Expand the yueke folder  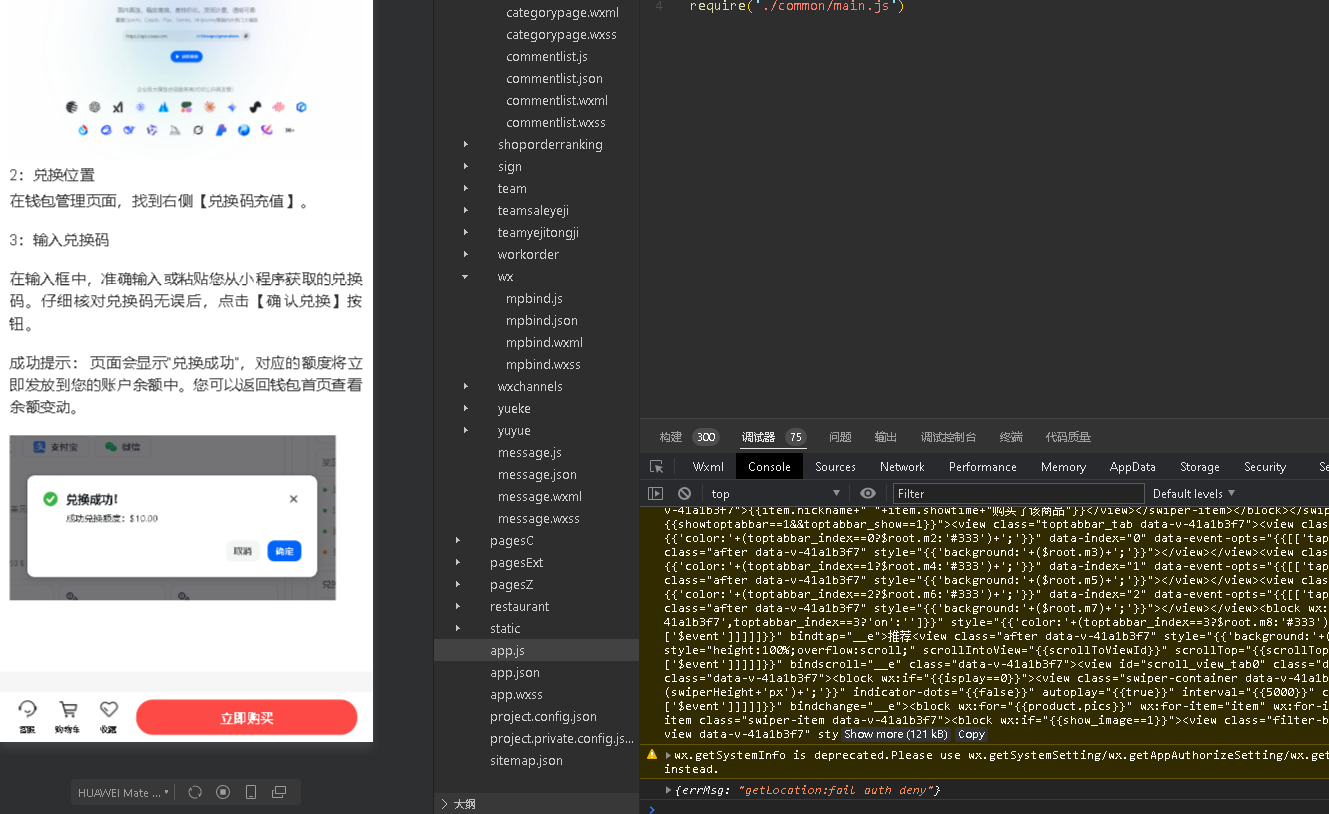[x=465, y=408]
